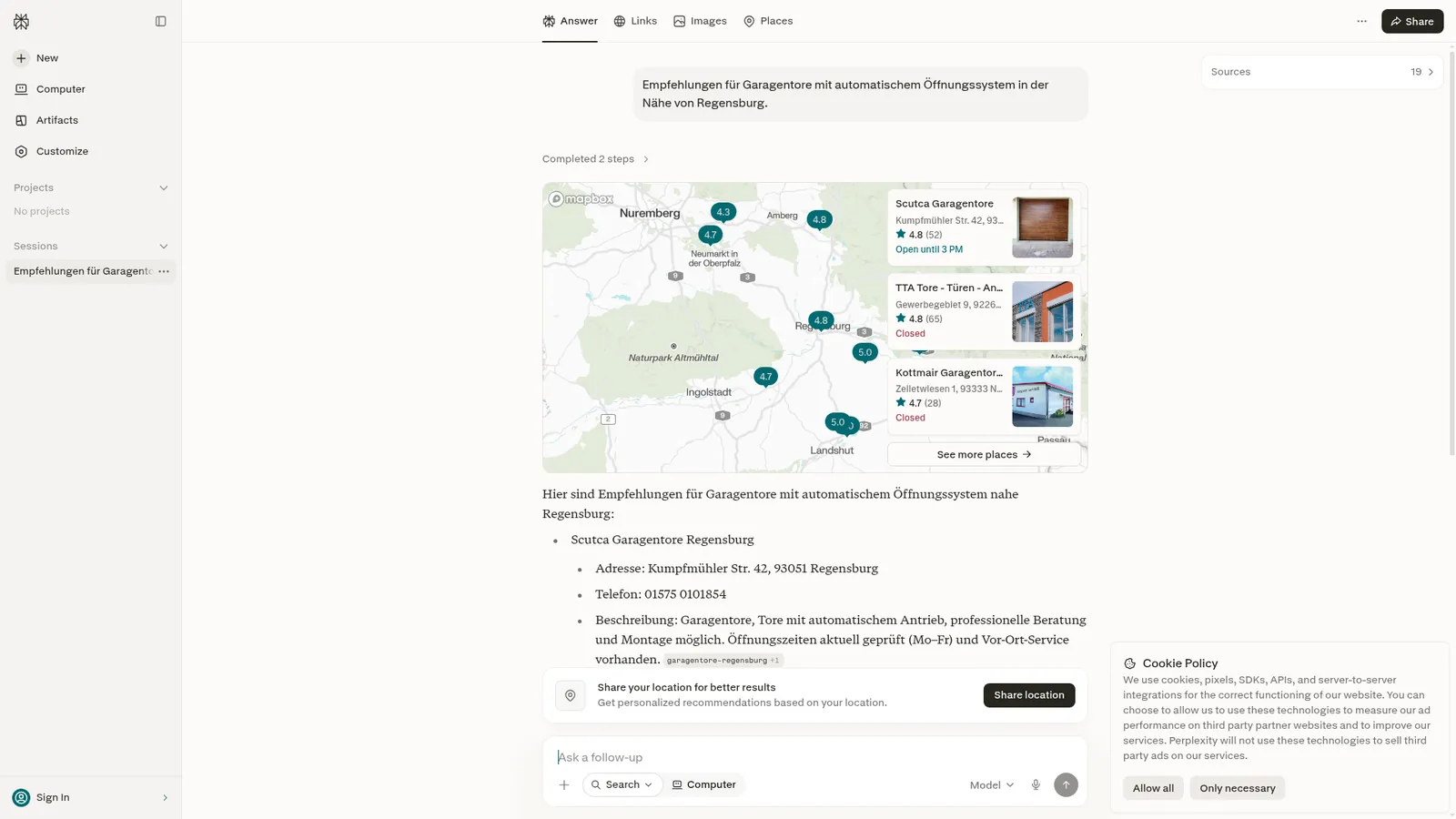Select Computer mode in the composer
The width and height of the screenshot is (1456, 819).
tap(704, 784)
